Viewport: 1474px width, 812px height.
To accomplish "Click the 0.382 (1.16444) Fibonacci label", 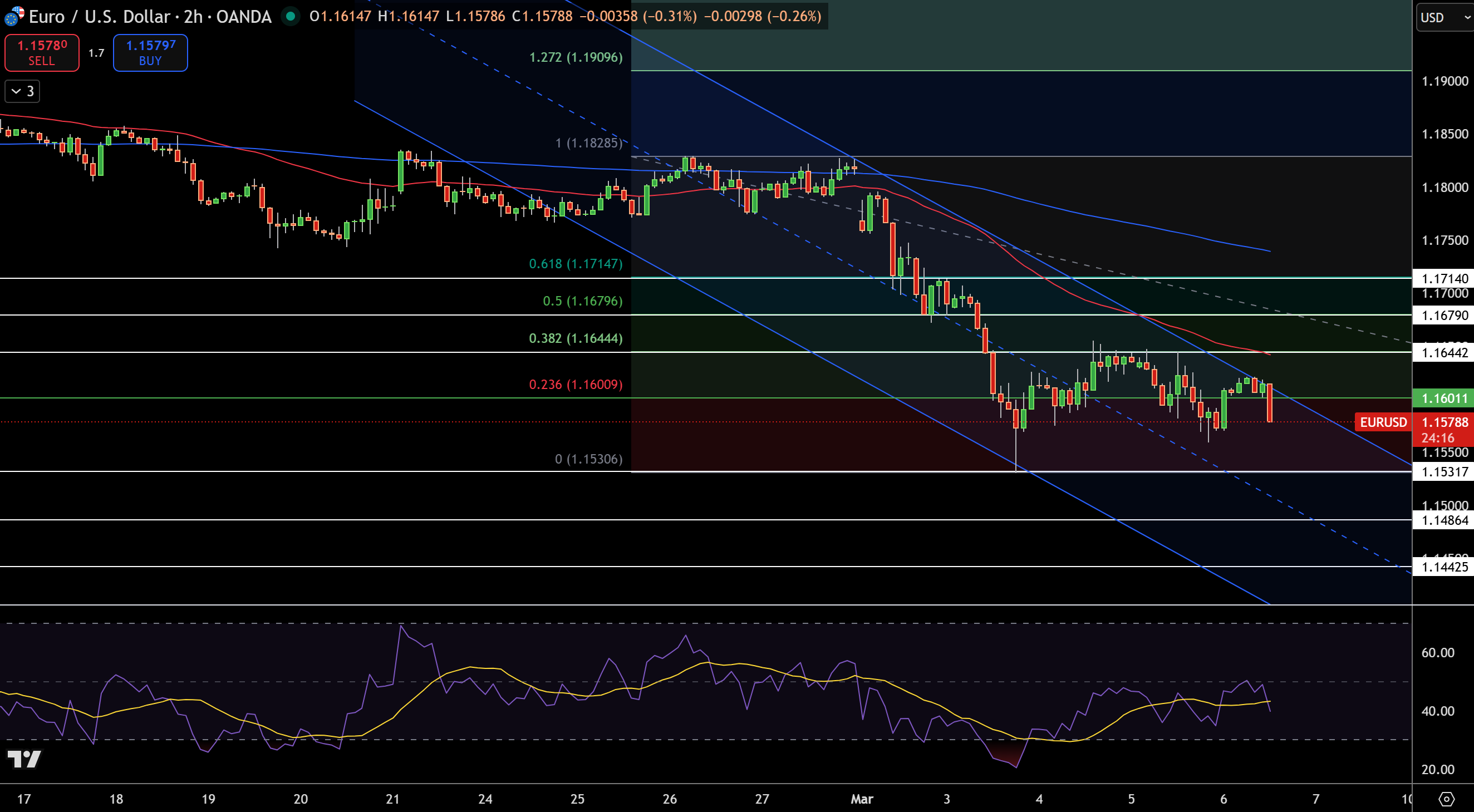I will point(576,338).
